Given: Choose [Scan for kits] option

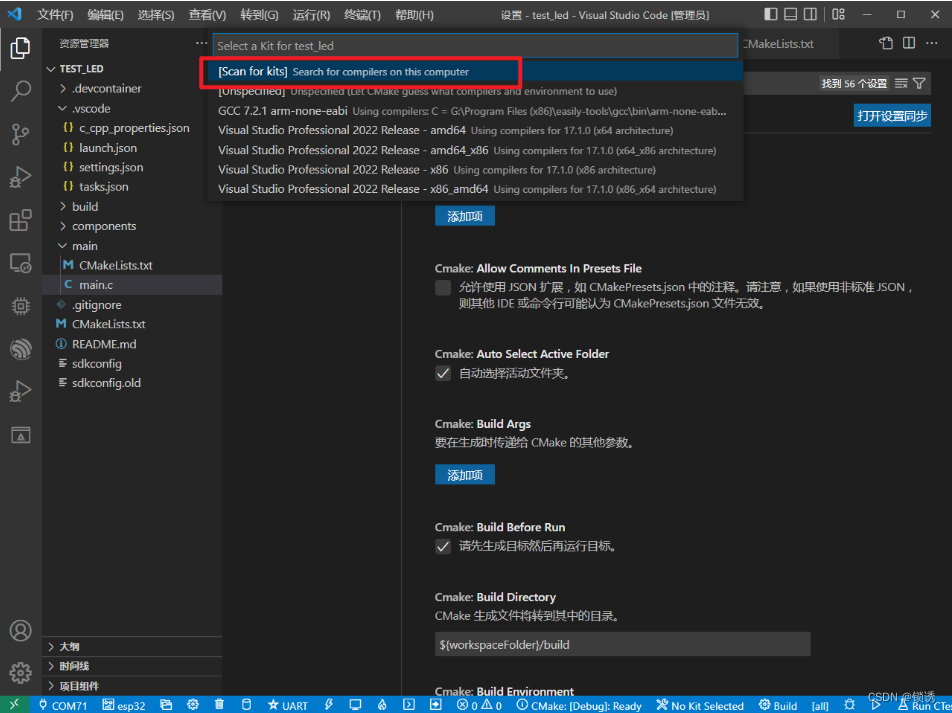Looking at the screenshot, I should click(x=475, y=72).
